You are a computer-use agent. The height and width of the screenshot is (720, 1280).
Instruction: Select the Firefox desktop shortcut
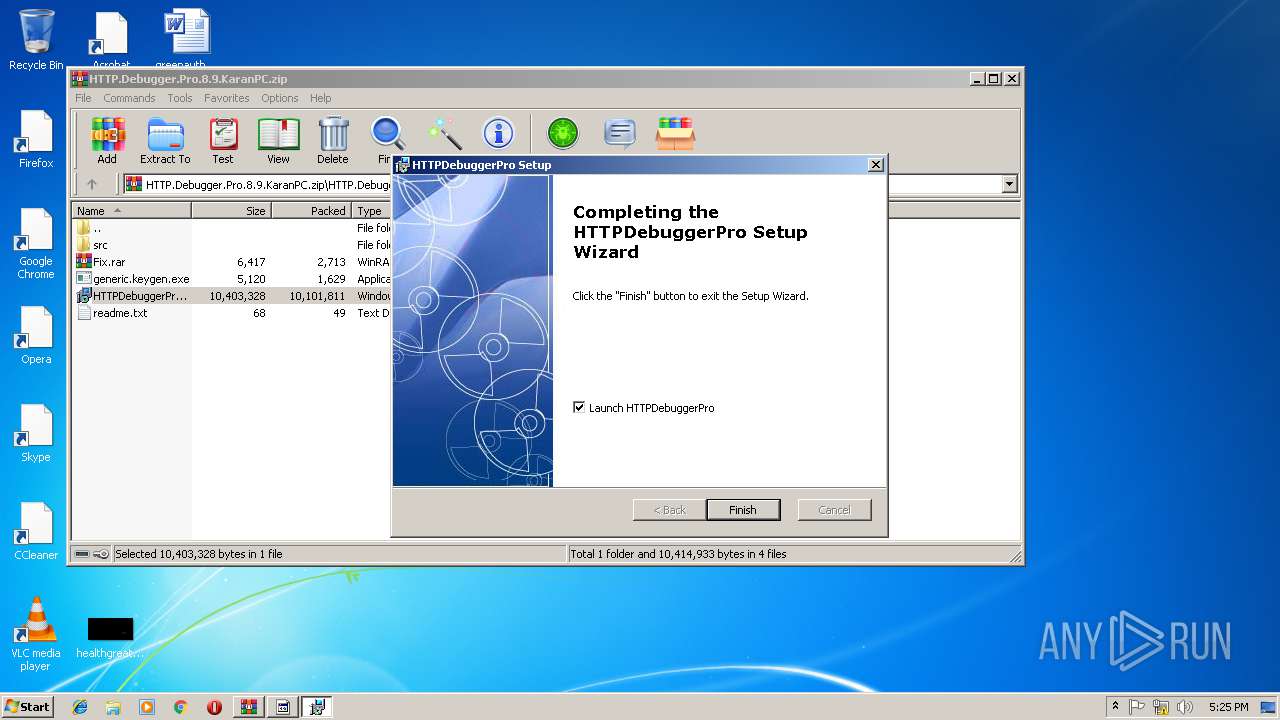[x=36, y=139]
